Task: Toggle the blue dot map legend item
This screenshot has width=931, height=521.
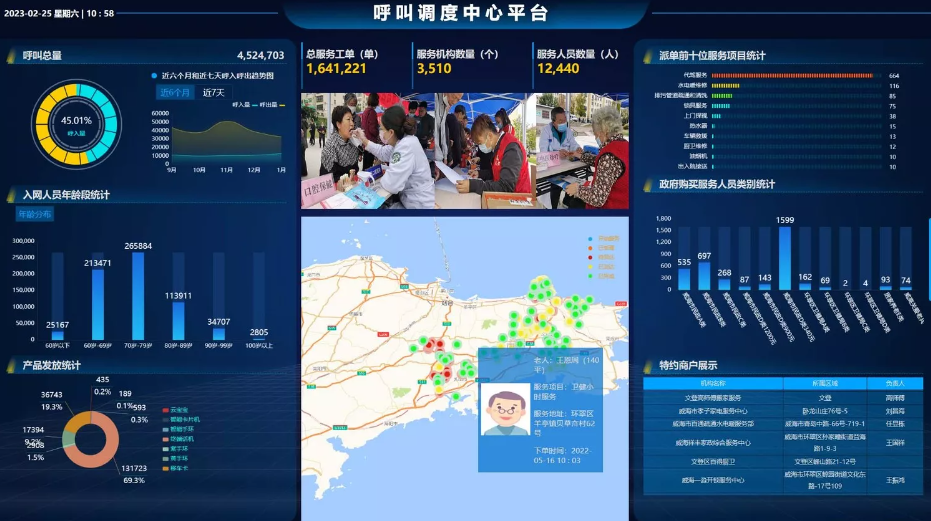Action: (603, 238)
